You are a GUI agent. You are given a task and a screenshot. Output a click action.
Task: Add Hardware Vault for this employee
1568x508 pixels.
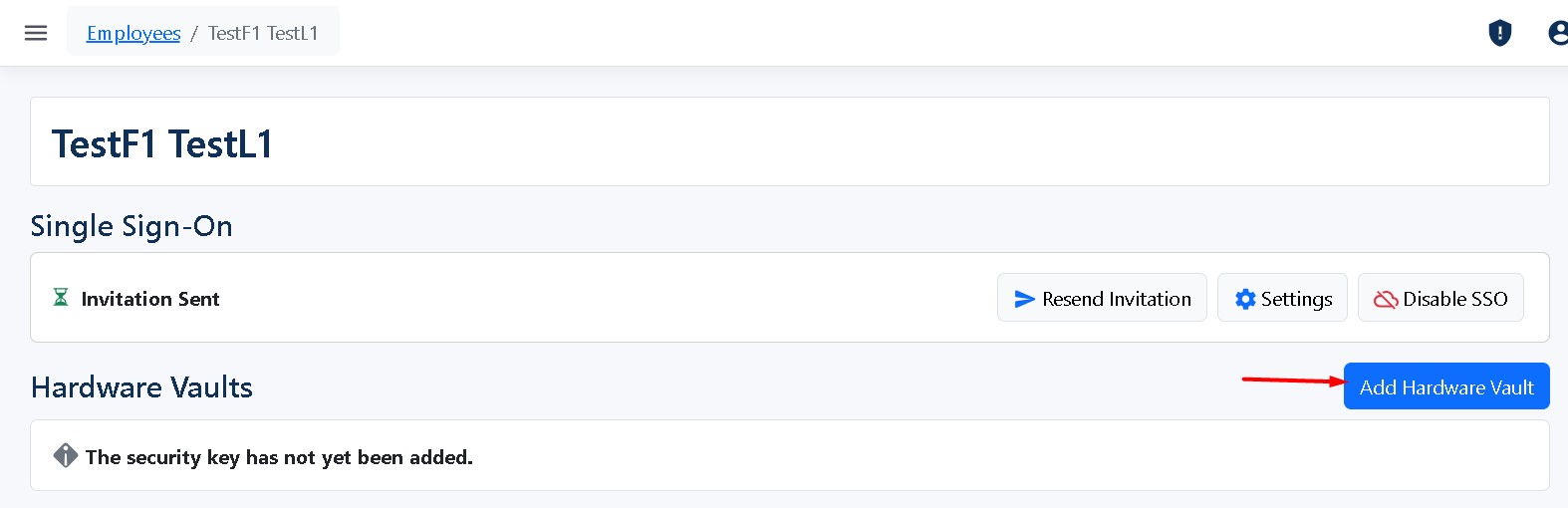point(1446,386)
